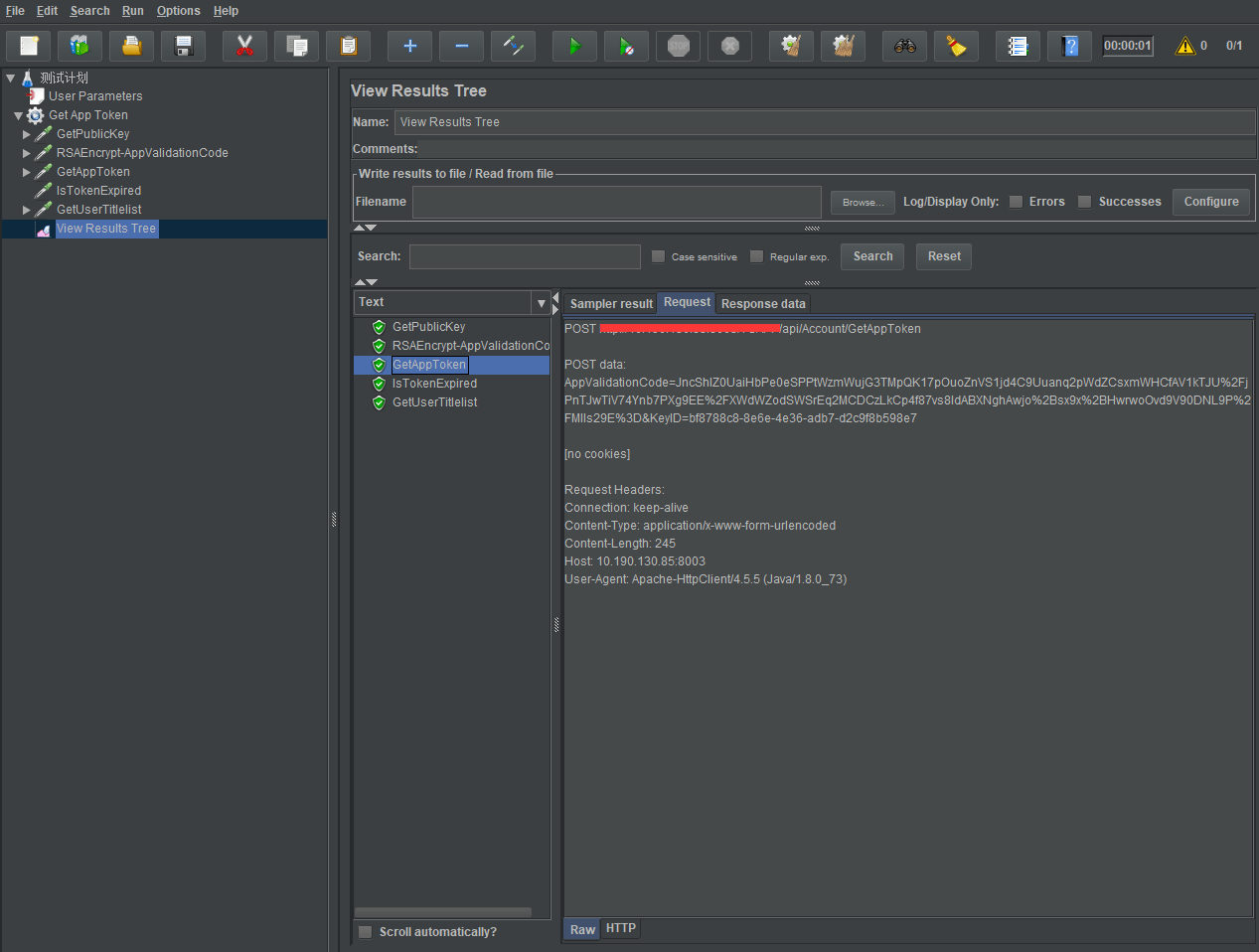Click the Cut scissors toolbar icon
Screen dimensions: 1259x952
coord(244,46)
